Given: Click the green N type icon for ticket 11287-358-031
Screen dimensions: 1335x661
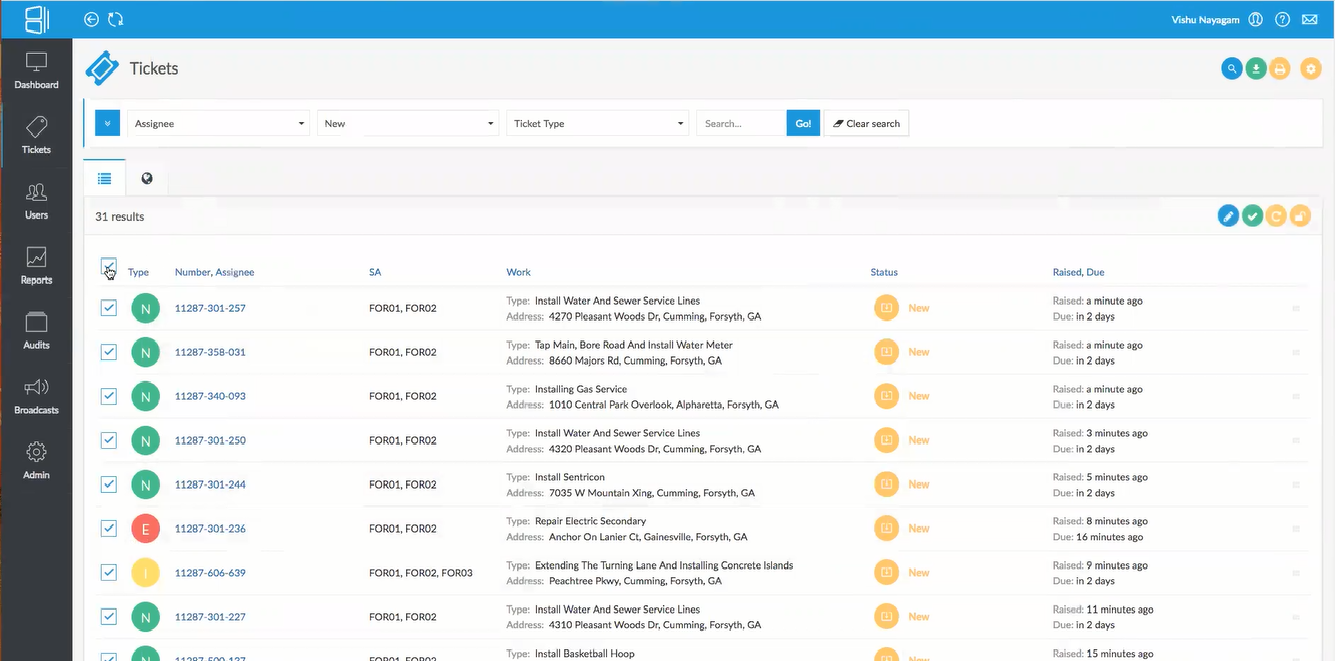Looking at the screenshot, I should (145, 352).
